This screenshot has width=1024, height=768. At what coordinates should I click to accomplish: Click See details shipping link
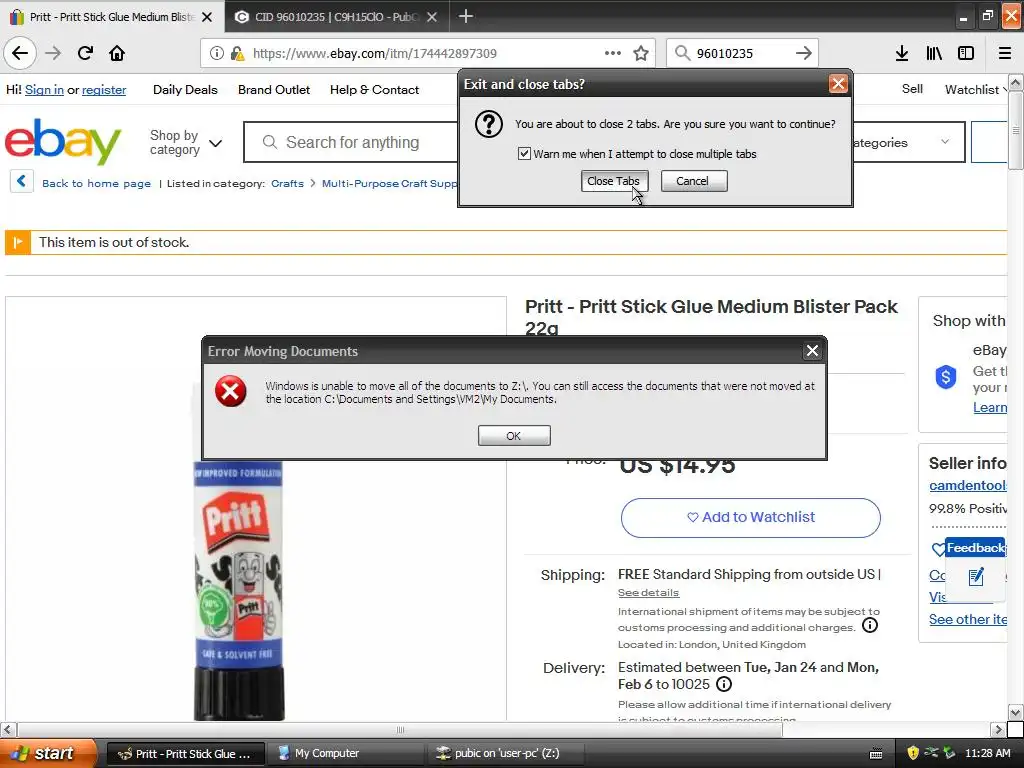click(648, 592)
